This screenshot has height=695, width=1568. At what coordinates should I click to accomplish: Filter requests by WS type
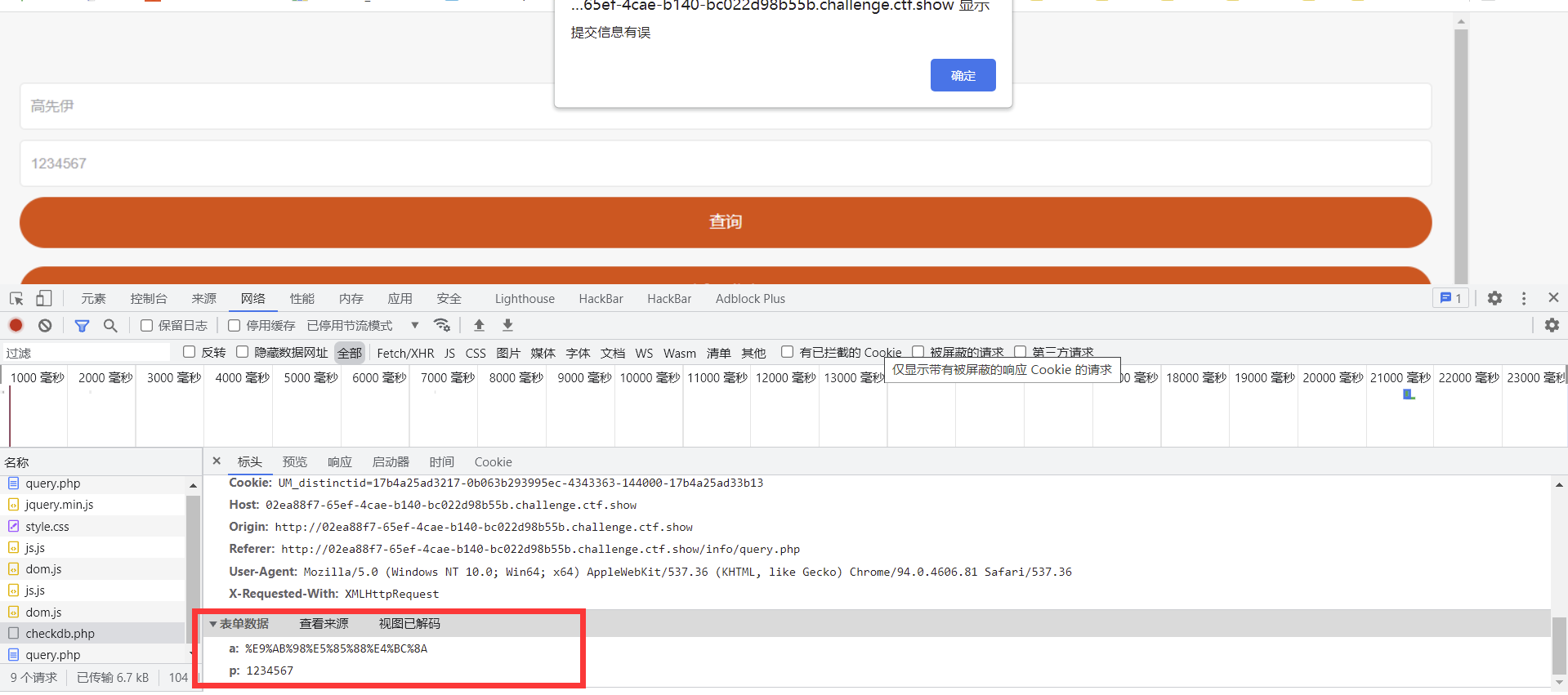pyautogui.click(x=644, y=353)
